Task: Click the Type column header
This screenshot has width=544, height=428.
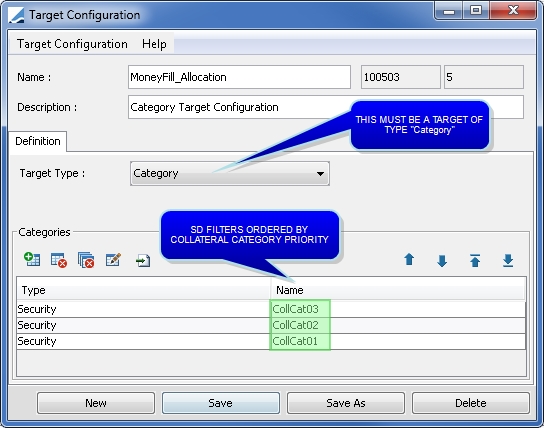Action: click(x=143, y=290)
